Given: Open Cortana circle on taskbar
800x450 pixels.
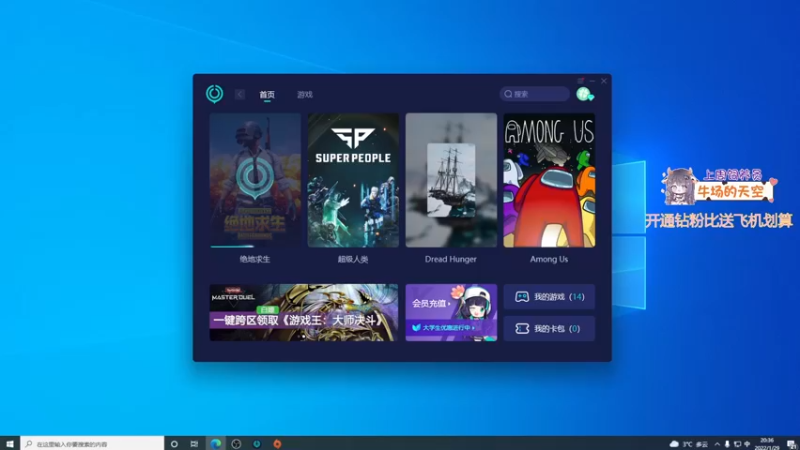Looking at the screenshot, I should point(174,444).
